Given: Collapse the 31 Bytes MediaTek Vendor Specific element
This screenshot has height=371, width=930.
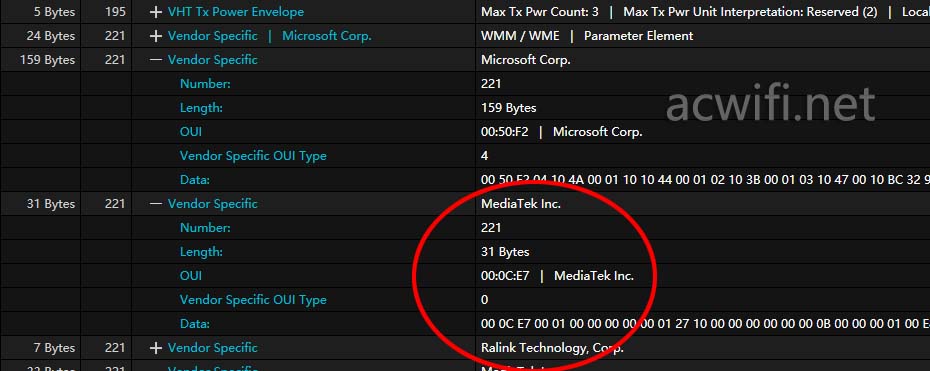Looking at the screenshot, I should tap(156, 204).
